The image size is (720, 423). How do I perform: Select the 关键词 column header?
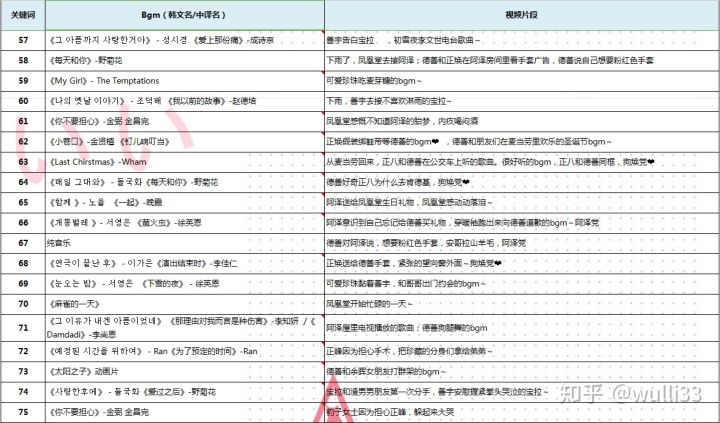coord(23,15)
